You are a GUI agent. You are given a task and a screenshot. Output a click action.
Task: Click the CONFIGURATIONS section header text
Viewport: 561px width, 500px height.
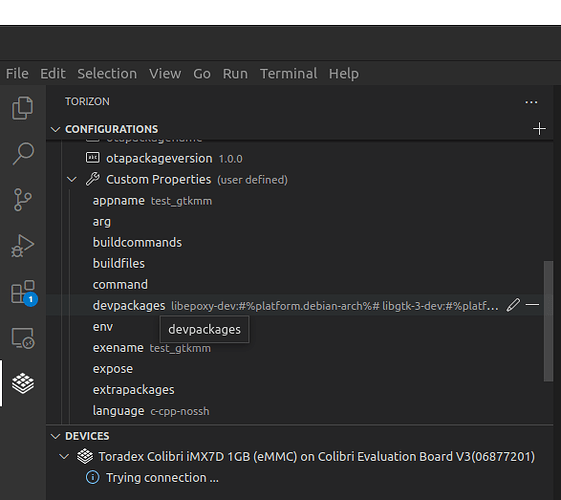point(112,129)
